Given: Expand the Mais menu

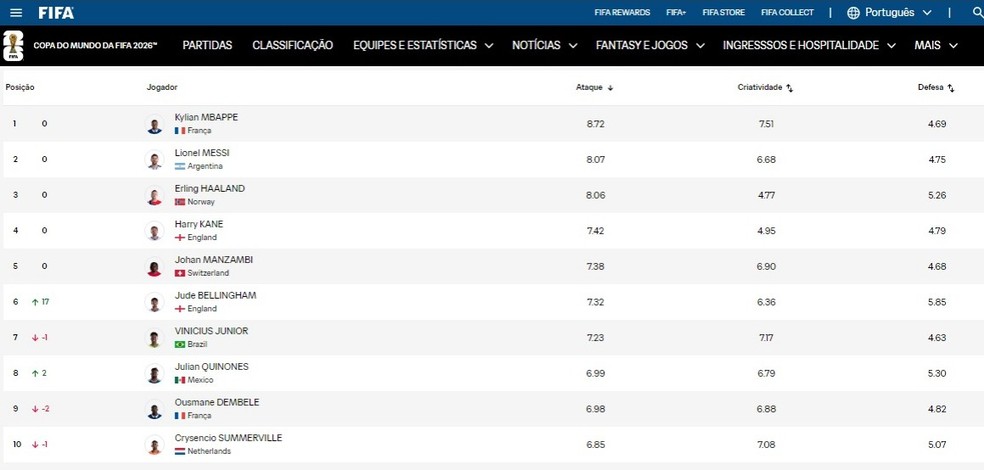Looking at the screenshot, I should 936,45.
